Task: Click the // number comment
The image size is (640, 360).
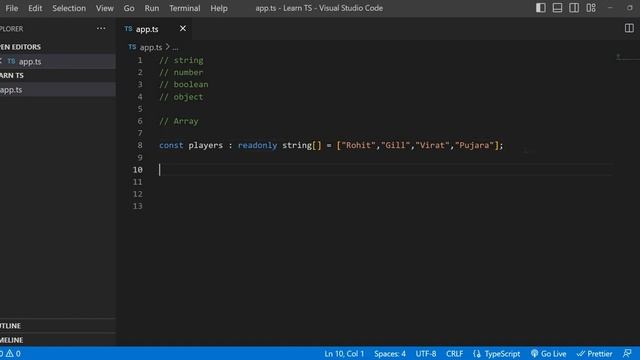Action: [181, 73]
